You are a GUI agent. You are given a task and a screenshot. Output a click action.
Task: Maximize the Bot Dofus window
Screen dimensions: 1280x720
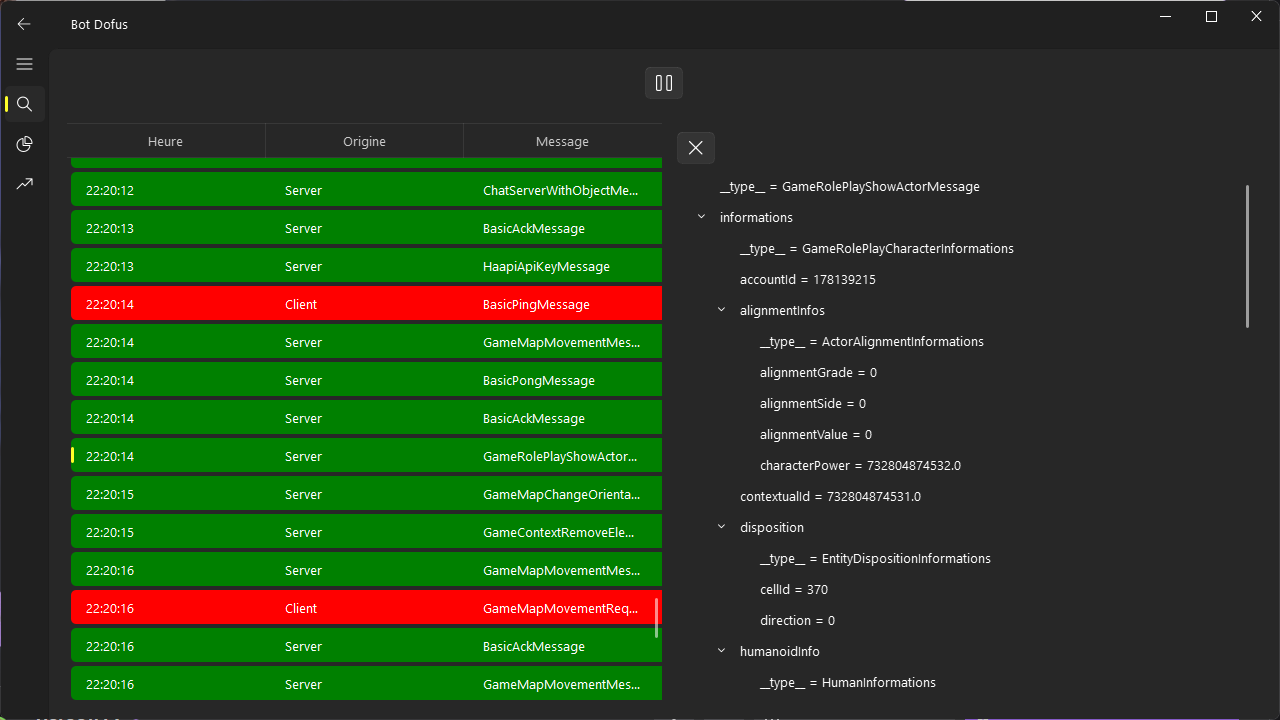point(1211,17)
